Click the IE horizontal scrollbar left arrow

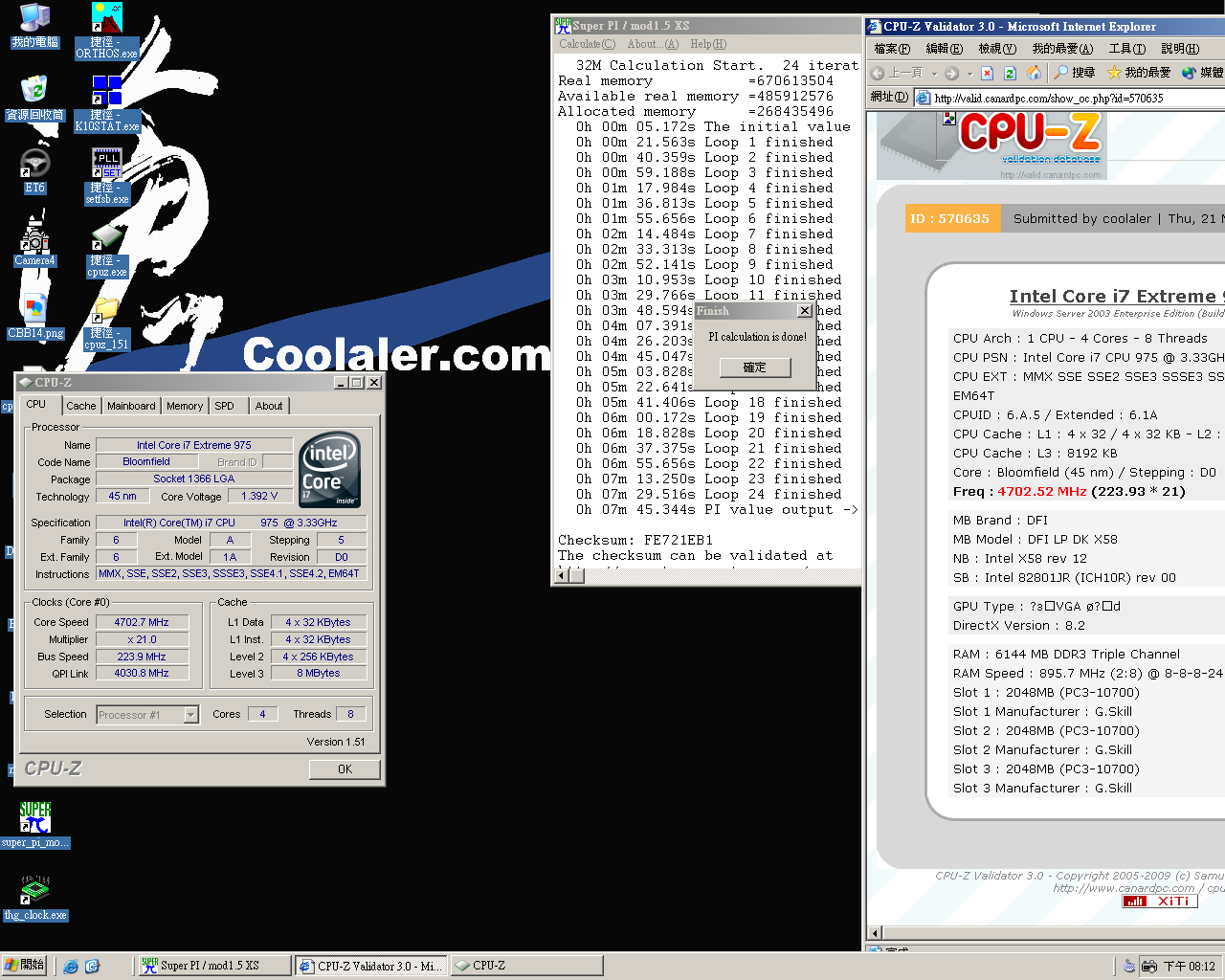875,933
